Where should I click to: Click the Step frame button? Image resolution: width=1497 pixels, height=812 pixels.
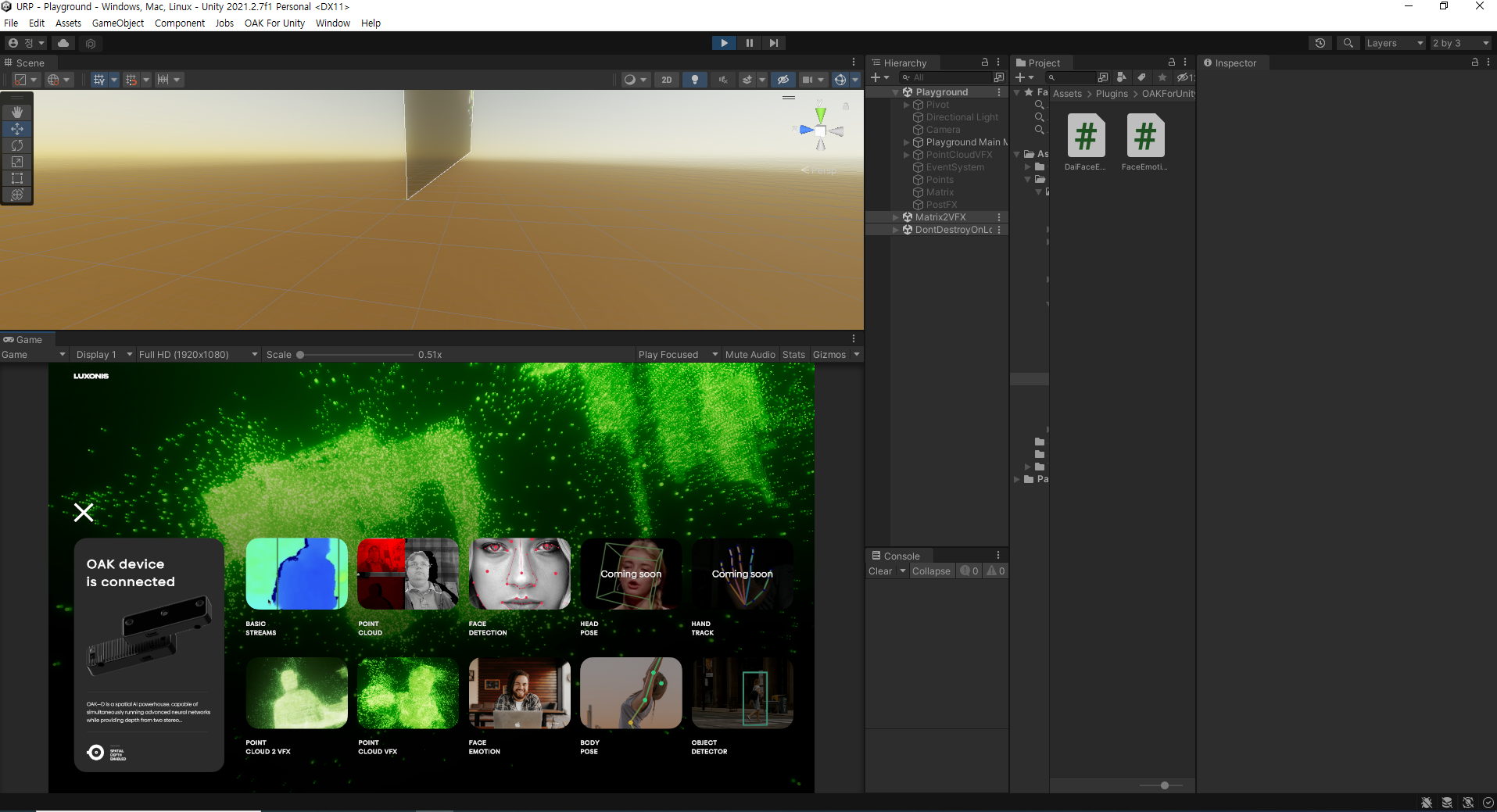tap(773, 43)
